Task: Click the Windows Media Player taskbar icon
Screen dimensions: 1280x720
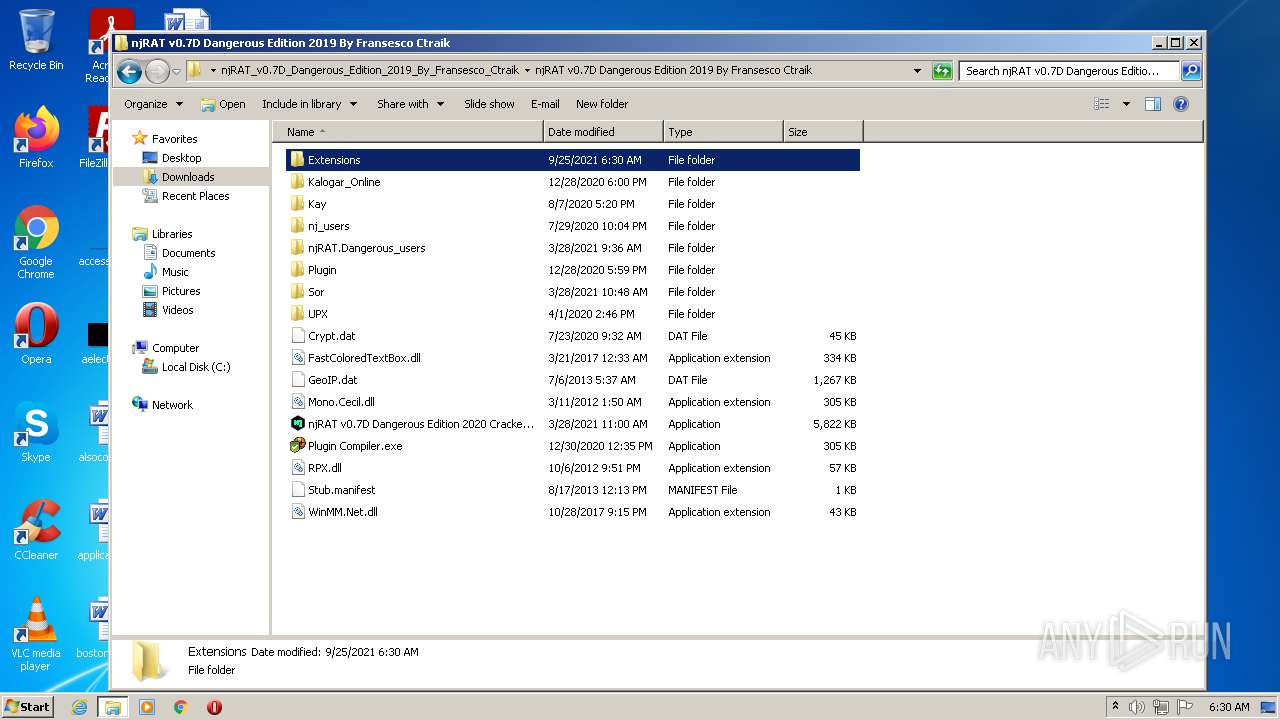Action: [x=147, y=707]
